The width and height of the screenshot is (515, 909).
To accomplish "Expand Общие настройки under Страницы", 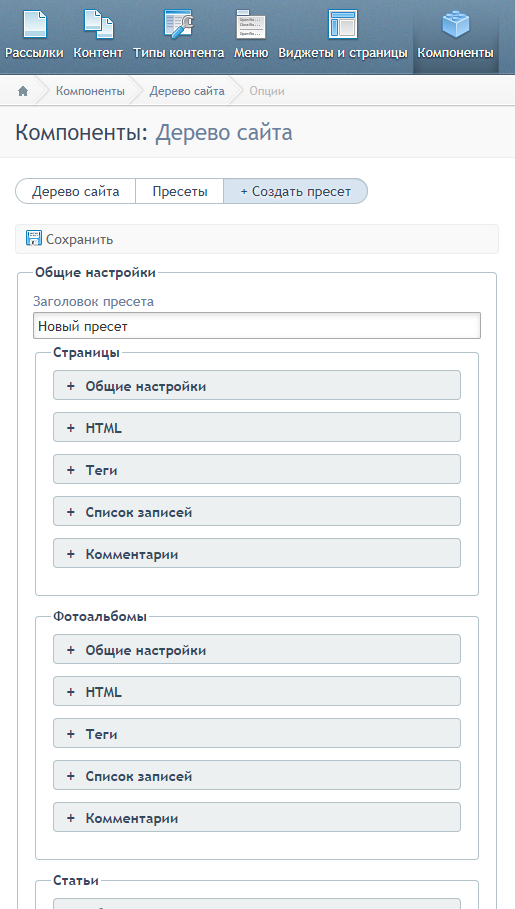I will [x=257, y=386].
